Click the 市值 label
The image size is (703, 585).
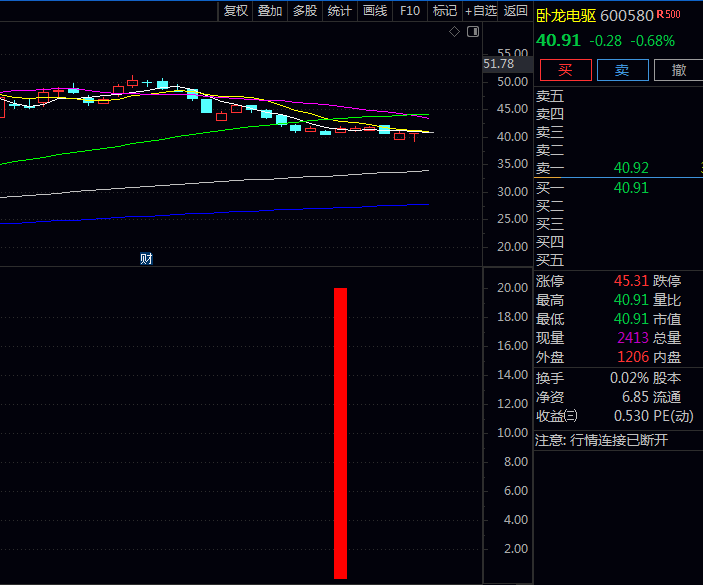pos(667,319)
